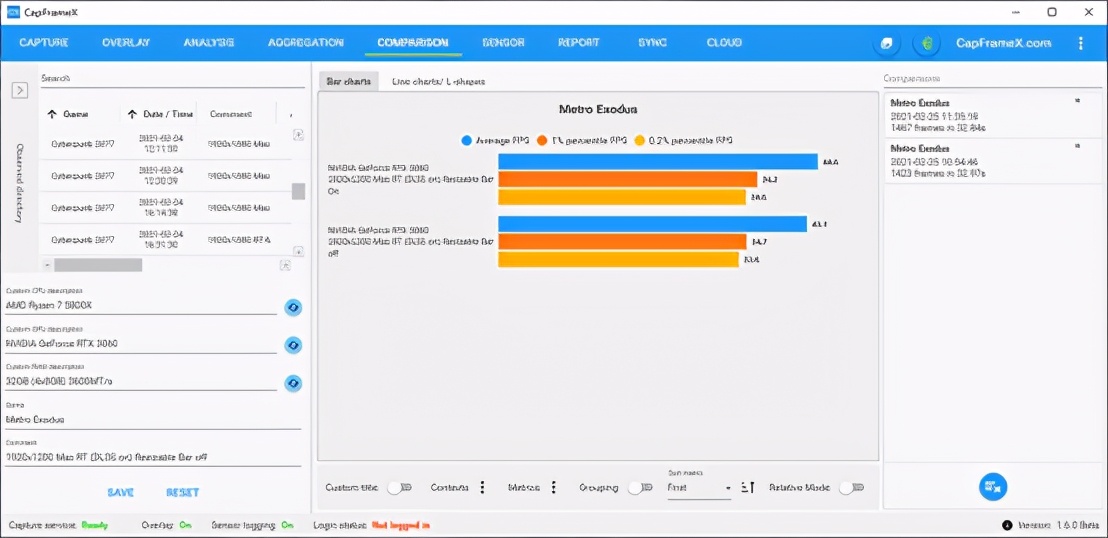Enable the Grouping switch
Image resolution: width=1108 pixels, height=538 pixels.
pos(640,488)
